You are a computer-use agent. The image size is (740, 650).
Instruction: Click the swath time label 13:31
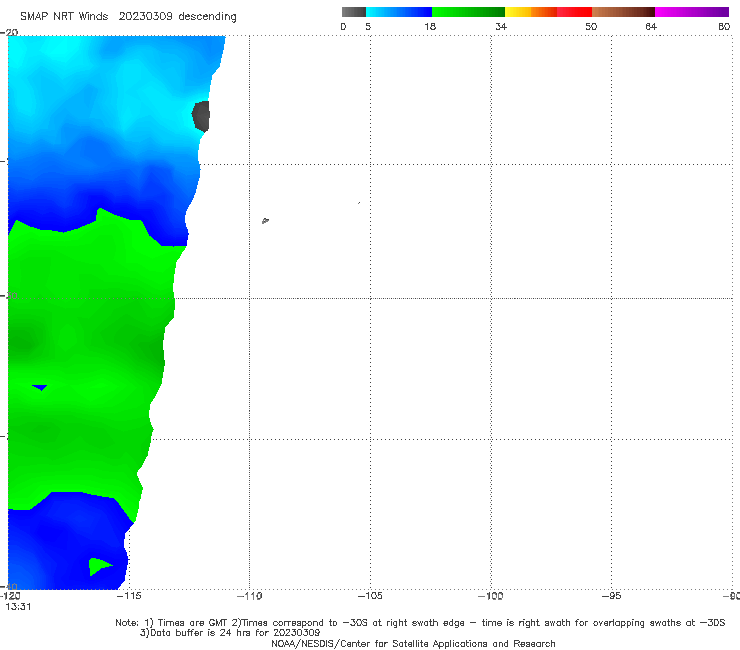pyautogui.click(x=18, y=607)
